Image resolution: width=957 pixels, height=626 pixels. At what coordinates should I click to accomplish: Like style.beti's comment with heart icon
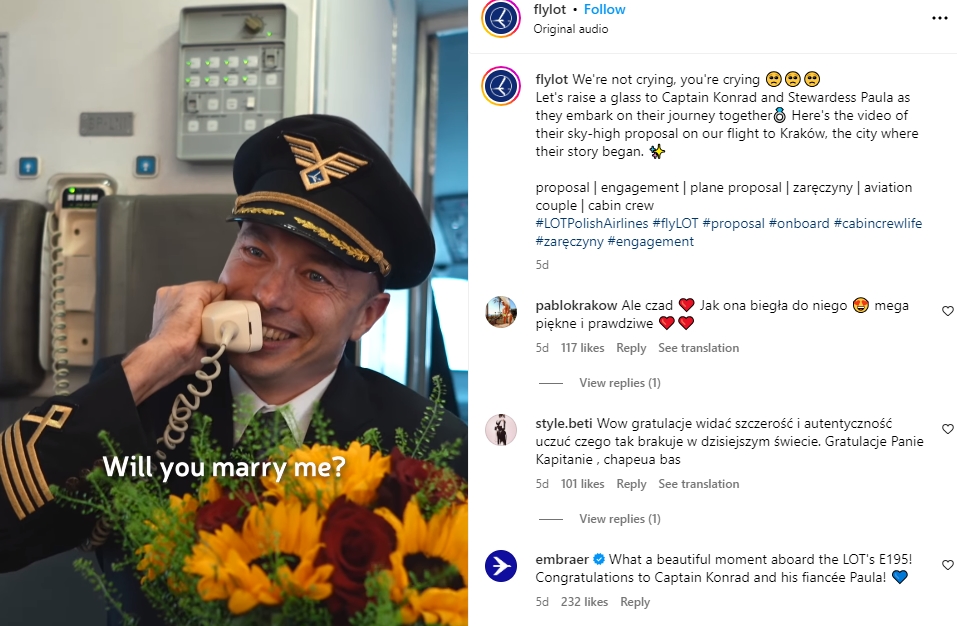[x=947, y=429]
